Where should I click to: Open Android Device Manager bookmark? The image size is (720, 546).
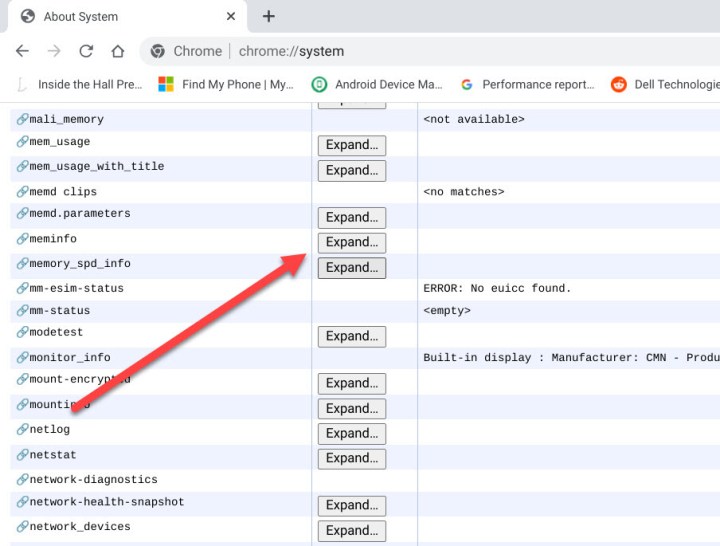[x=377, y=84]
